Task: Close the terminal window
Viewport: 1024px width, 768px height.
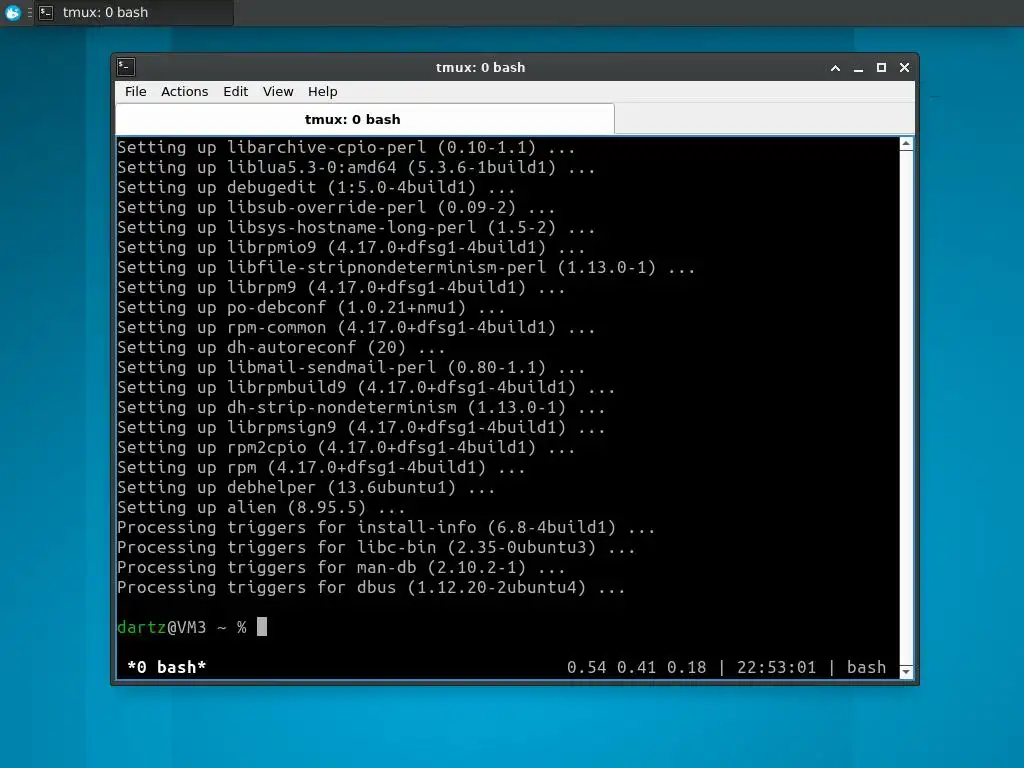Action: pyautogui.click(x=904, y=68)
